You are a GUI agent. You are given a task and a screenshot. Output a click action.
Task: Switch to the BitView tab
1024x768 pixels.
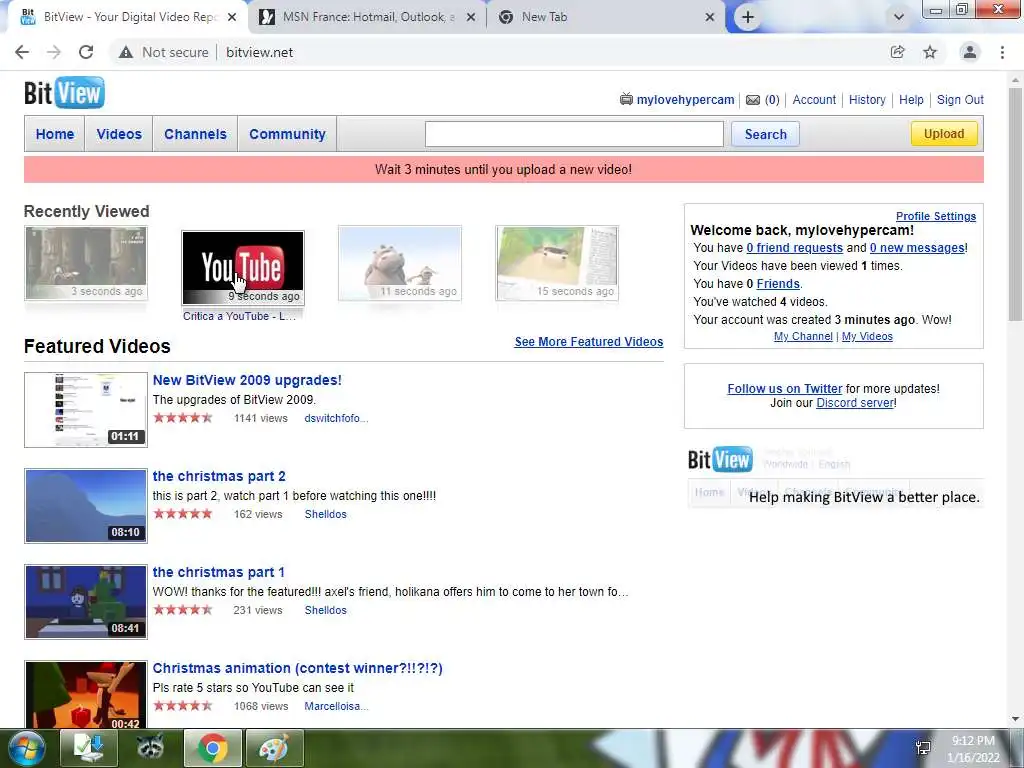pos(128,17)
